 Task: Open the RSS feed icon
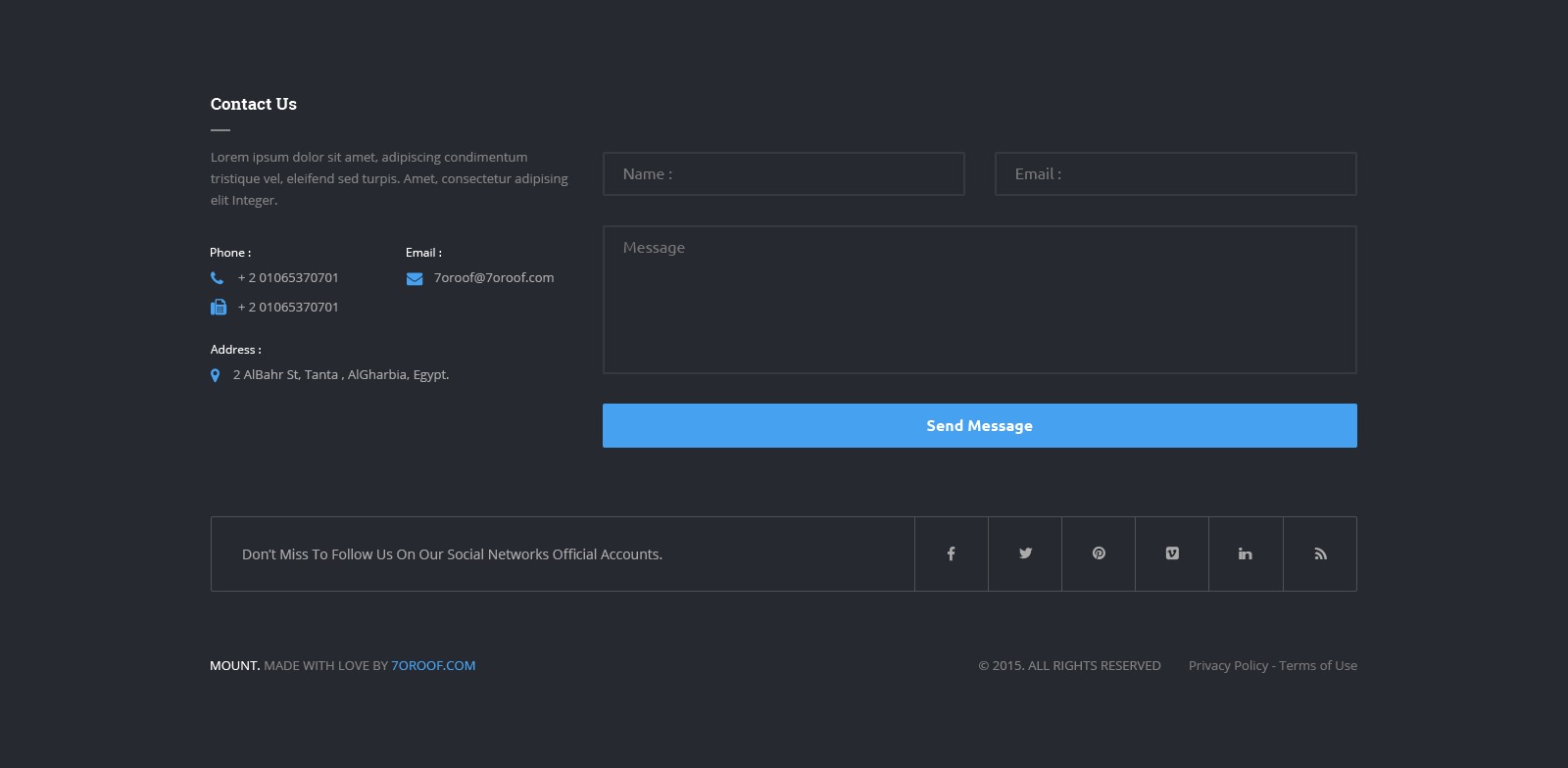[1320, 553]
